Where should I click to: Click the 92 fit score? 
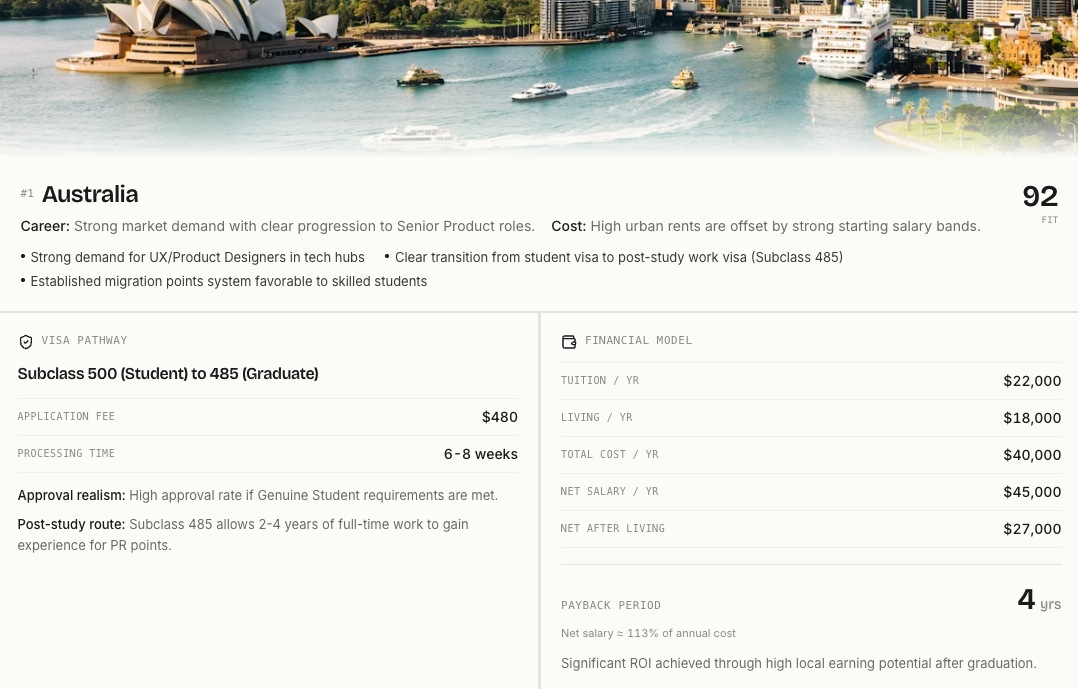1040,197
